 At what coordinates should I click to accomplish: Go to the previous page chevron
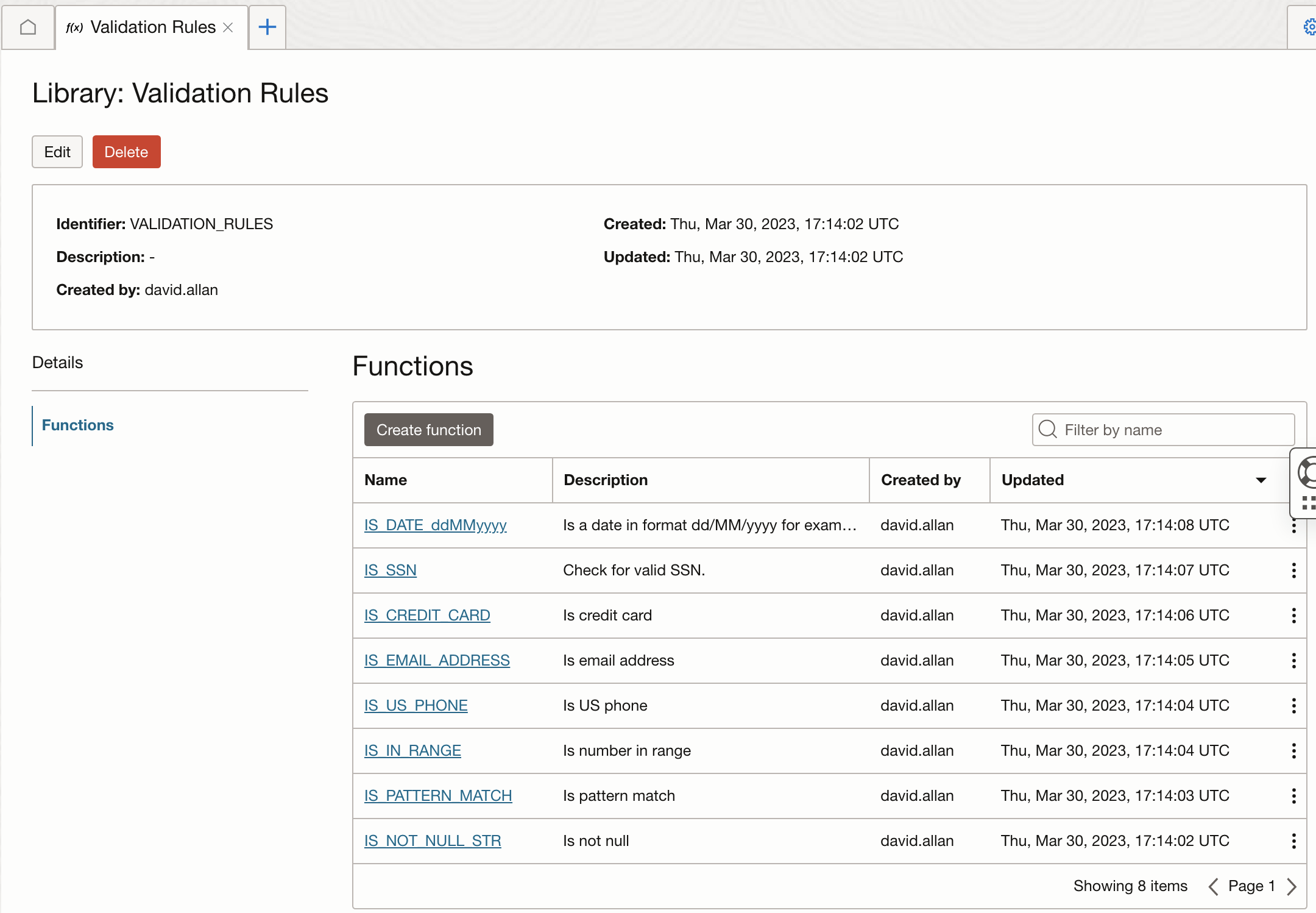click(1213, 886)
